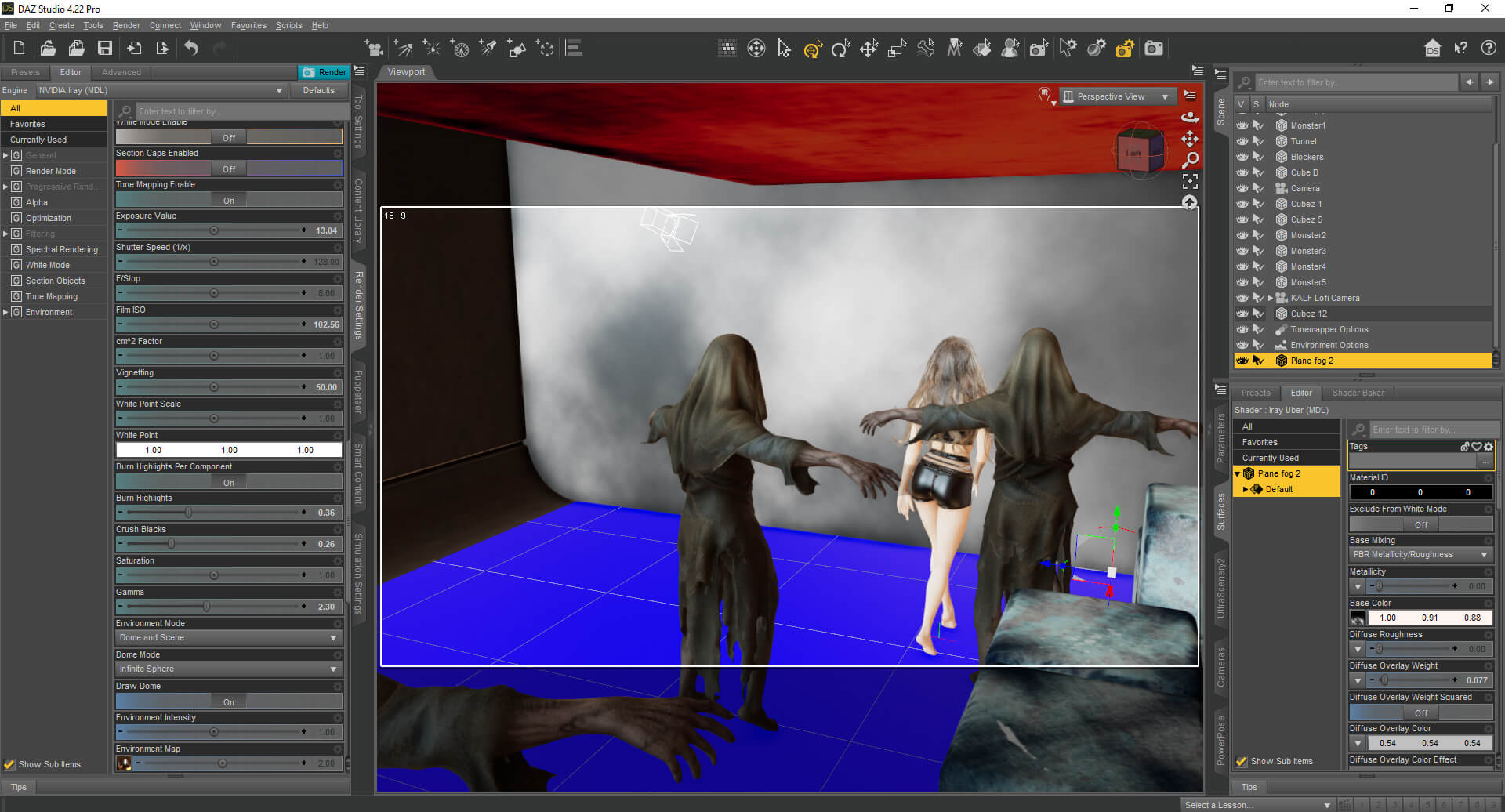Select the Translate (move) tool icon

[869, 49]
